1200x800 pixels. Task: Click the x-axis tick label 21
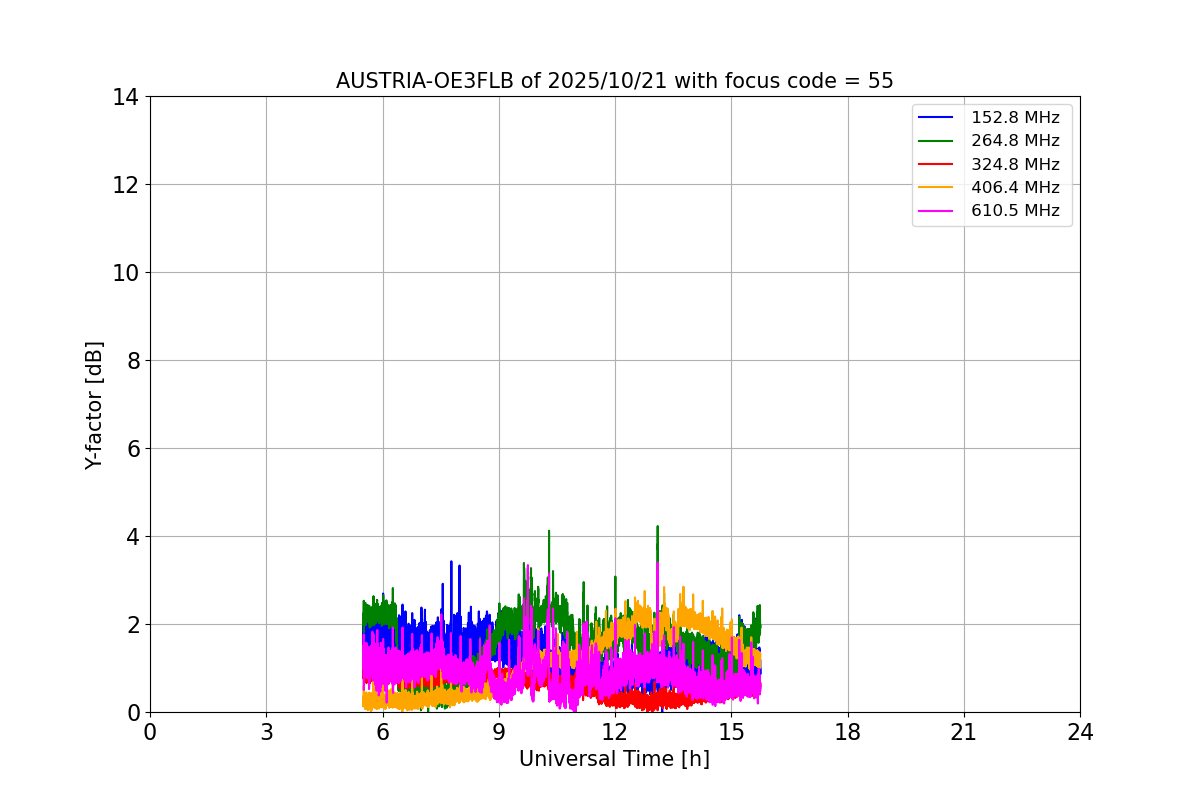tap(964, 732)
